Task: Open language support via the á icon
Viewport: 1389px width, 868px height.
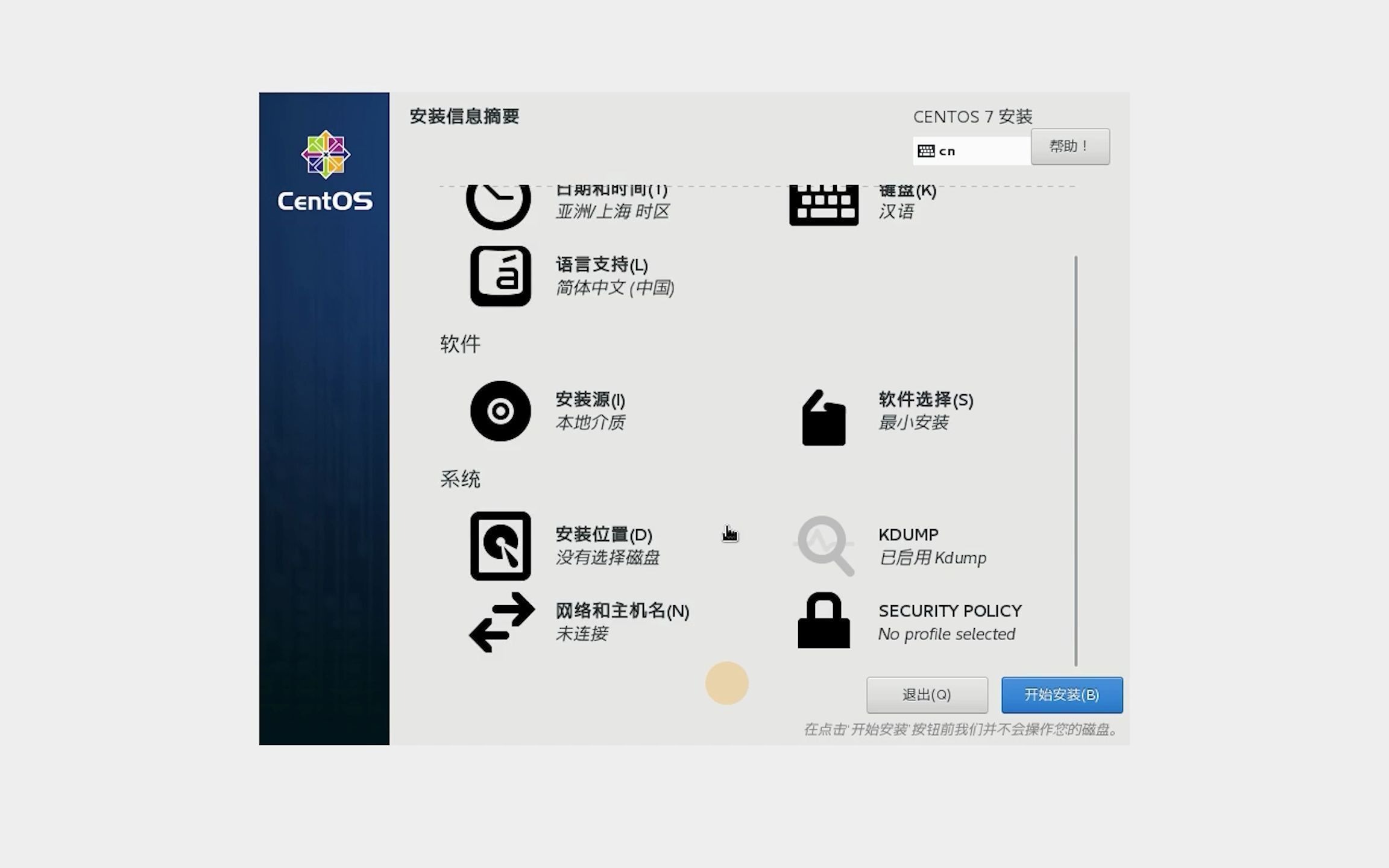Action: pyautogui.click(x=500, y=277)
